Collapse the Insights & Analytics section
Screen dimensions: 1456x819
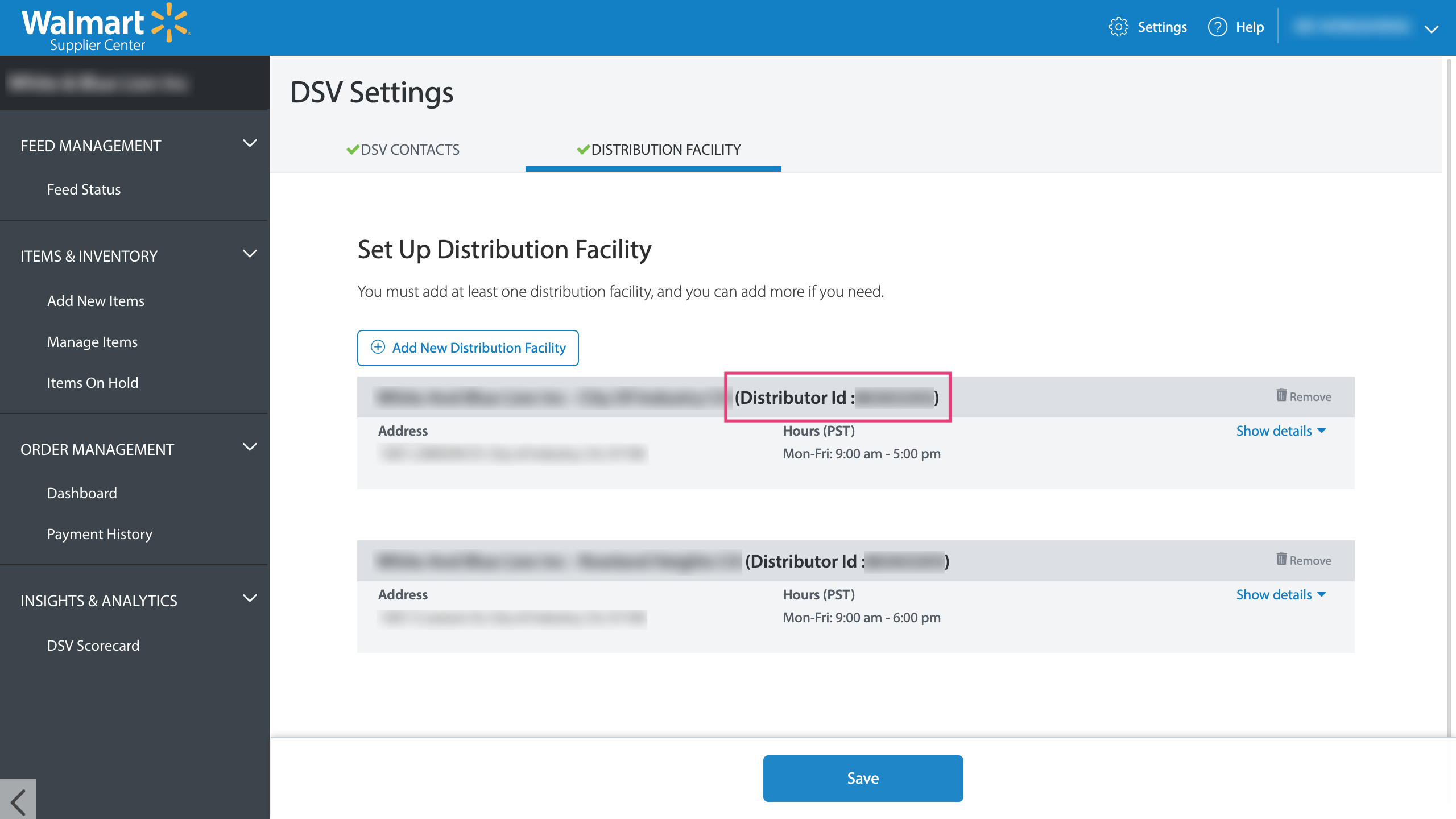pyautogui.click(x=250, y=599)
